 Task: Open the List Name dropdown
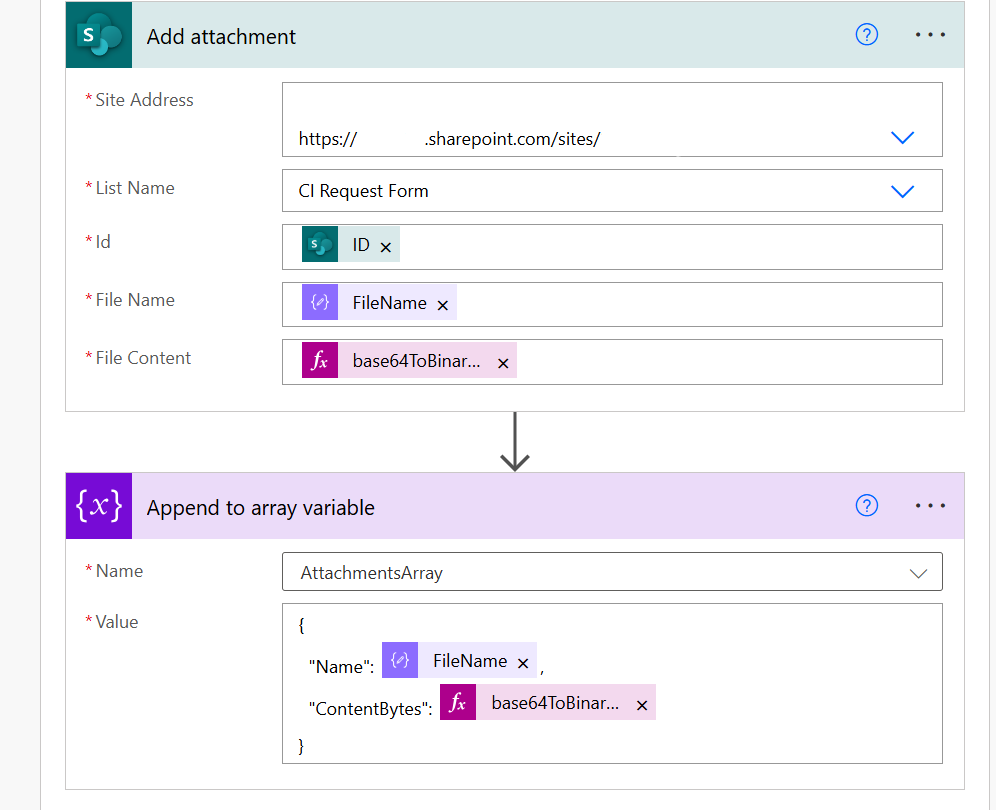tap(903, 191)
